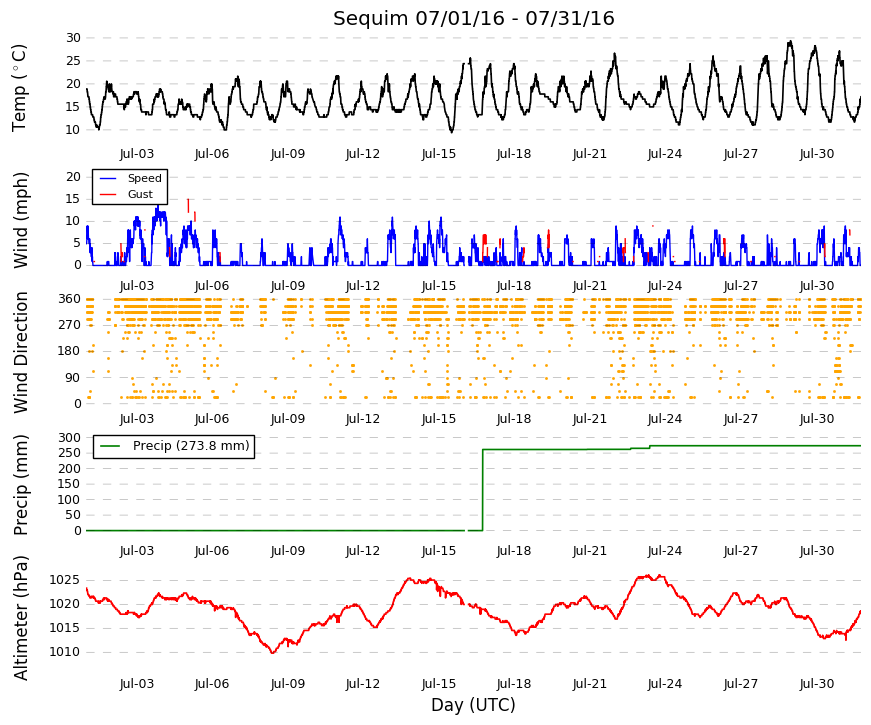
Task: Click Jul-24 tick under wind speed plot
Action: coord(665,286)
